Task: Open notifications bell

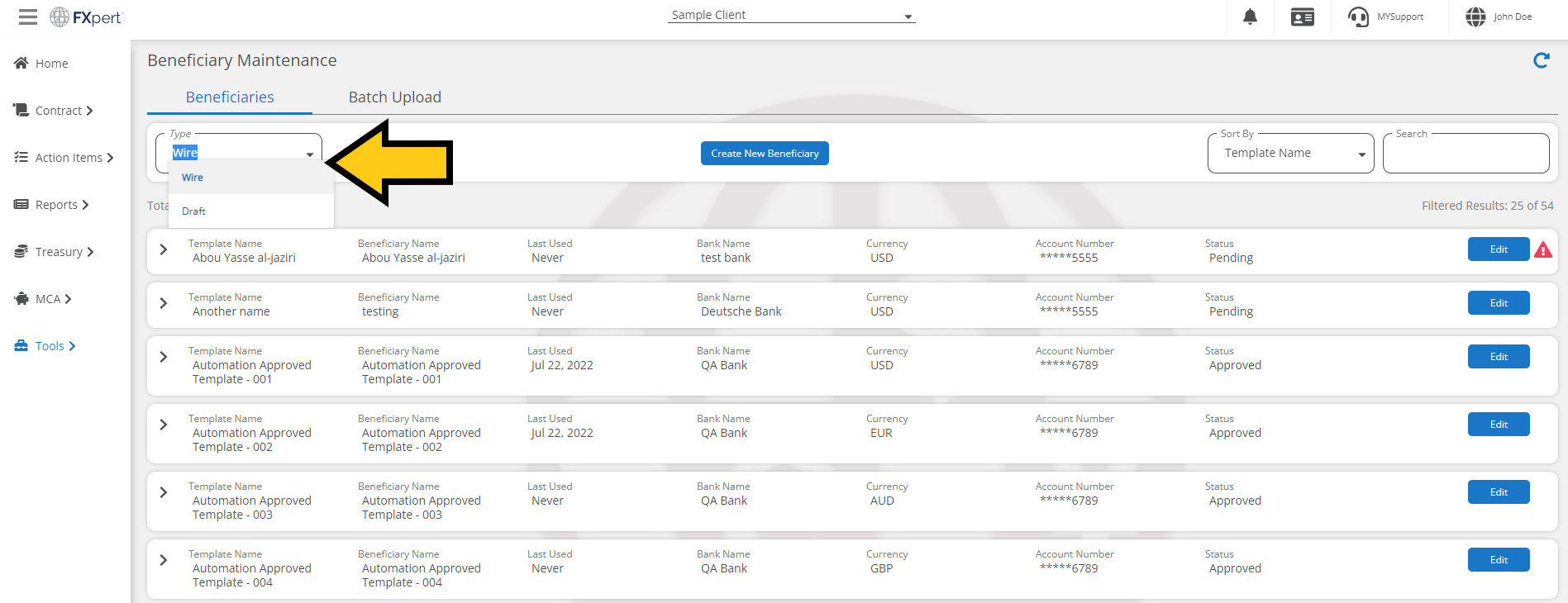Action: [1250, 17]
